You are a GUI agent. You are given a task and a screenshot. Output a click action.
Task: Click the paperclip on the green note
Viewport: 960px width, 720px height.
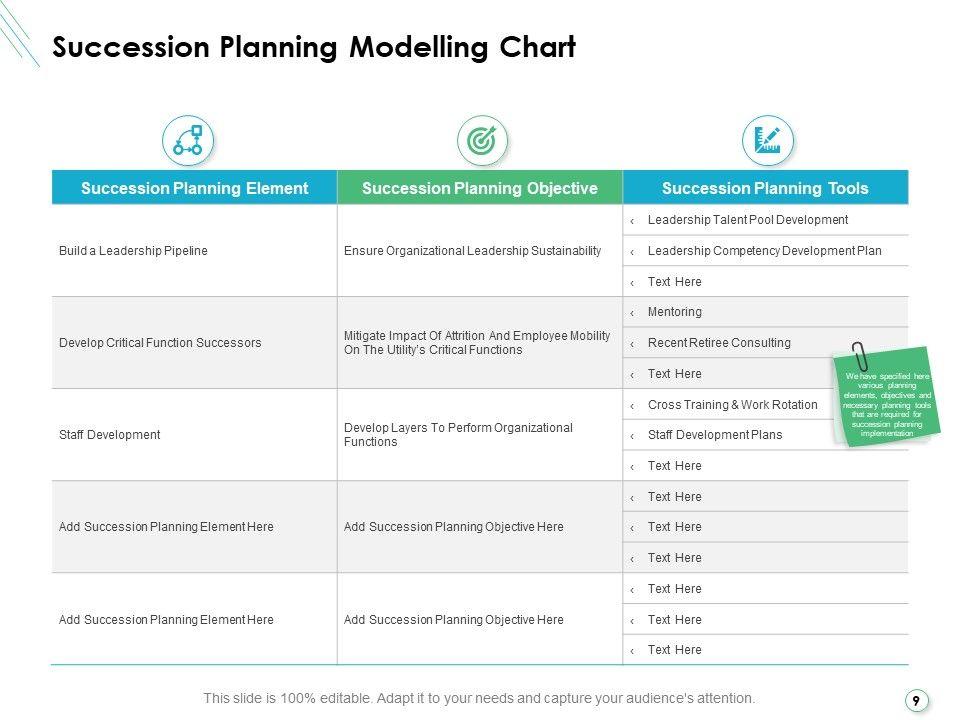pyautogui.click(x=859, y=358)
